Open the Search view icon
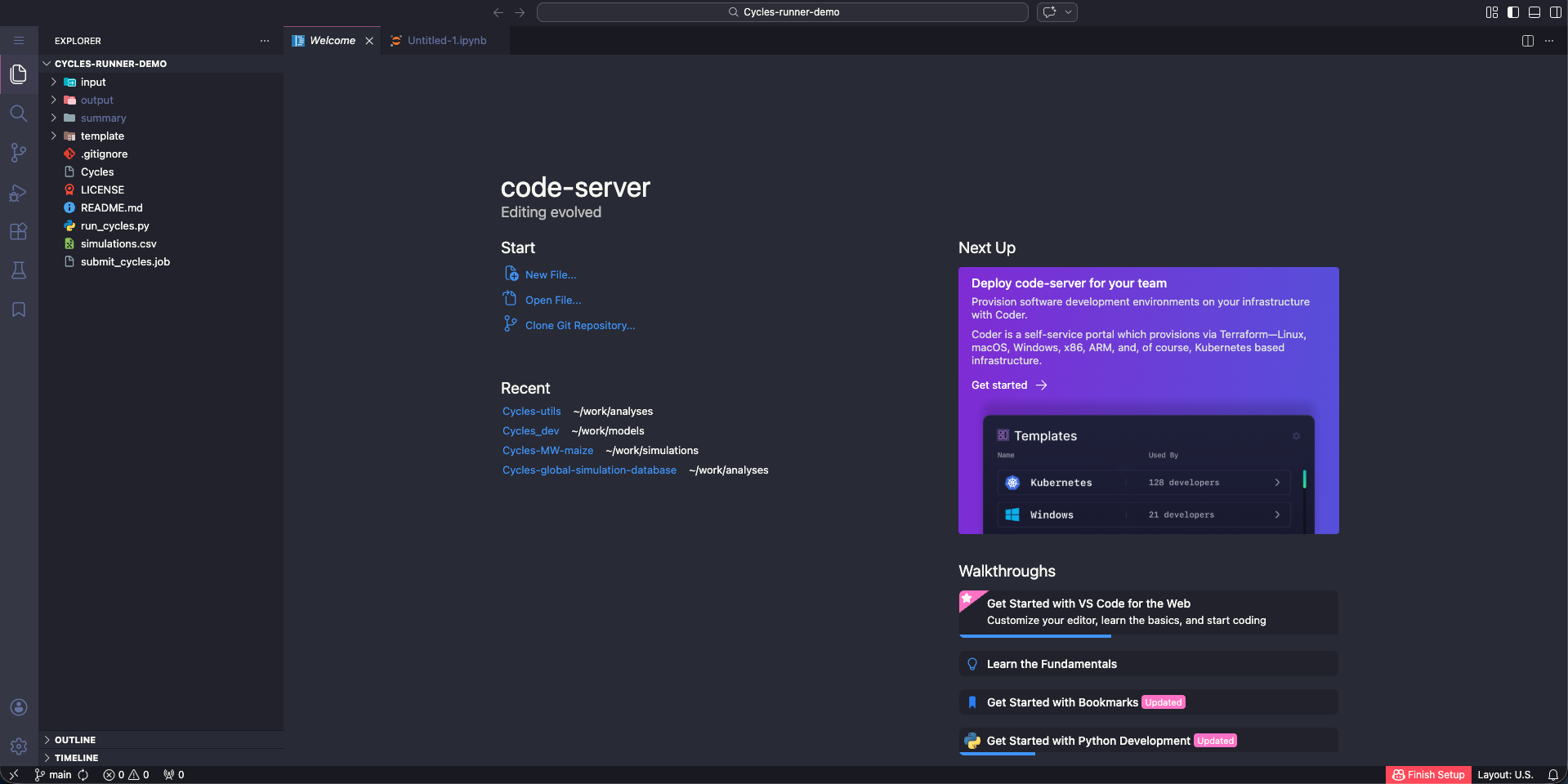This screenshot has height=784, width=1568. (19, 114)
